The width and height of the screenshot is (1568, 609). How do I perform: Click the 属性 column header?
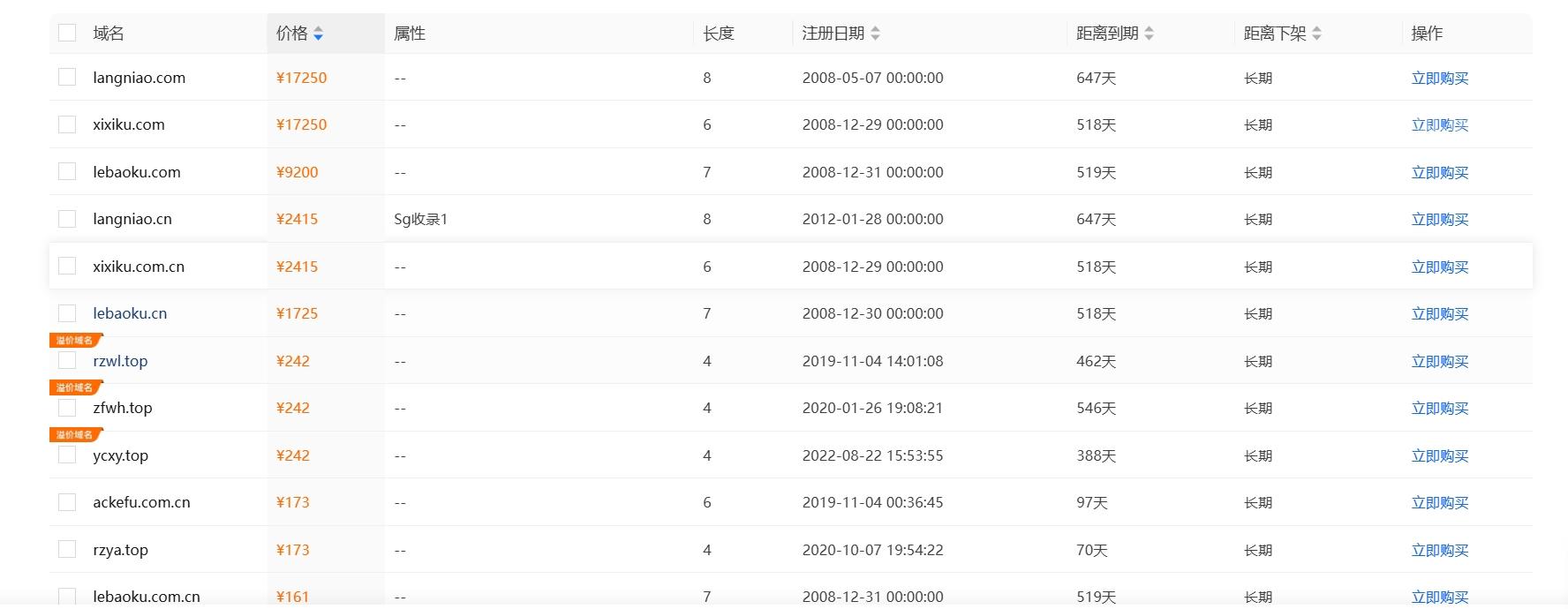pos(410,34)
